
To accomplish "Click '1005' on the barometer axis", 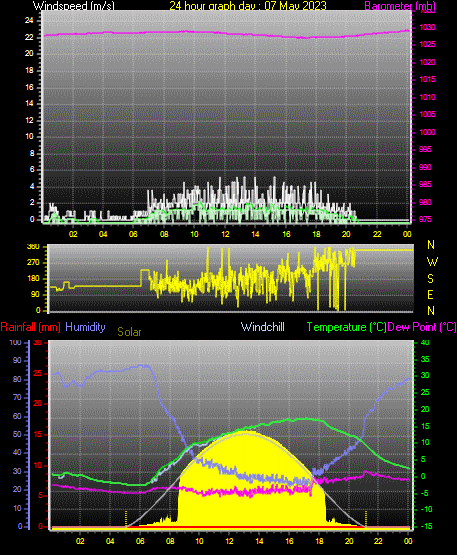I will (x=427, y=114).
